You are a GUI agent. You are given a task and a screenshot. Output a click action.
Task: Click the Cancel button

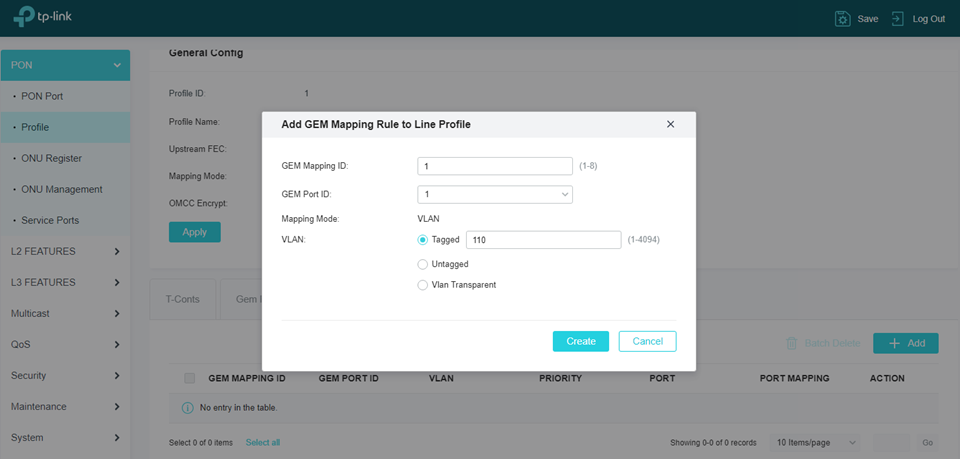tap(647, 341)
